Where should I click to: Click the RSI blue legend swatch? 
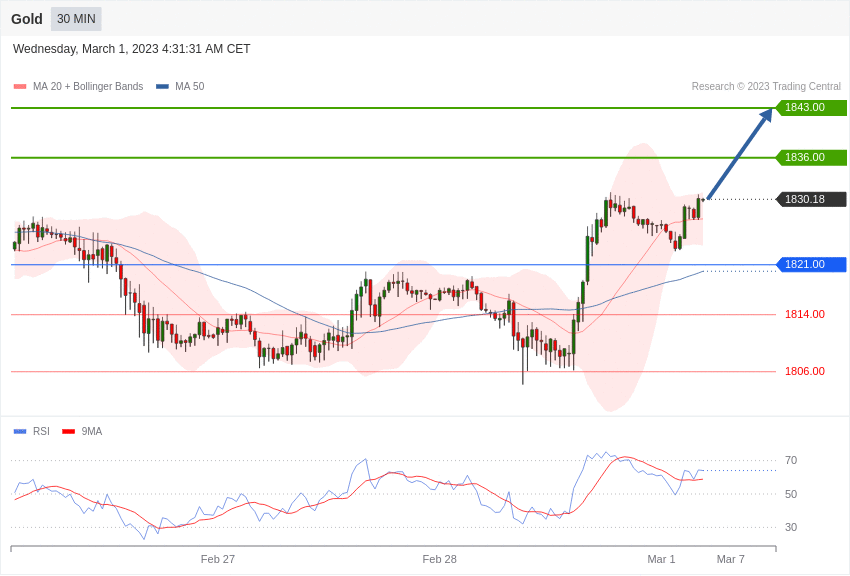click(20, 431)
